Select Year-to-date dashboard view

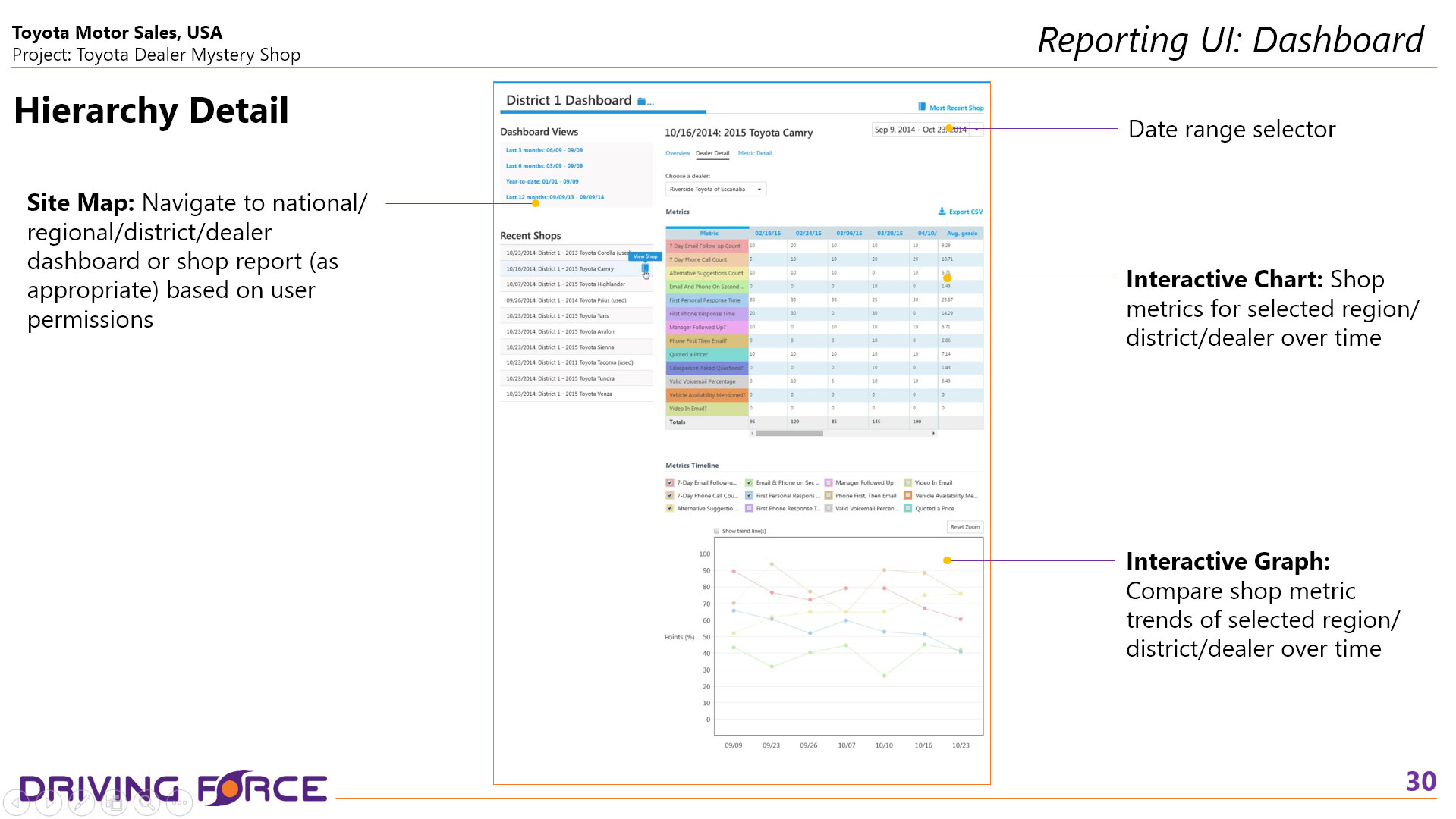click(x=542, y=182)
